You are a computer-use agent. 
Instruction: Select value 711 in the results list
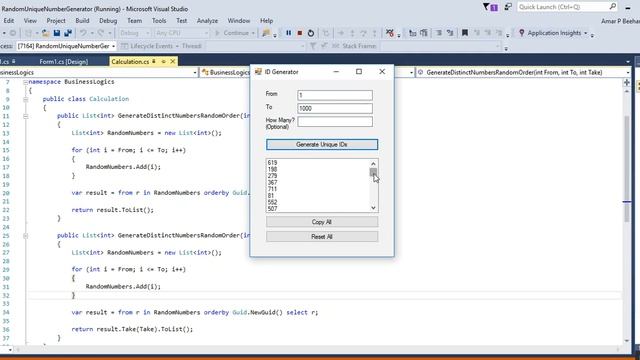(273, 189)
